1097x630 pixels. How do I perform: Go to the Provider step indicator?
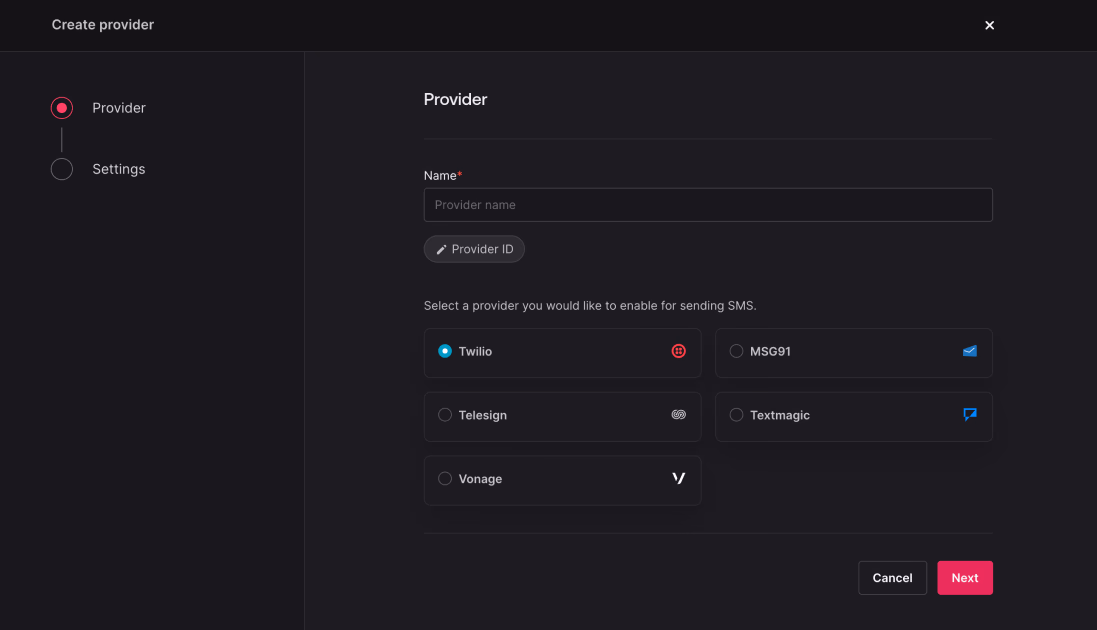62,108
